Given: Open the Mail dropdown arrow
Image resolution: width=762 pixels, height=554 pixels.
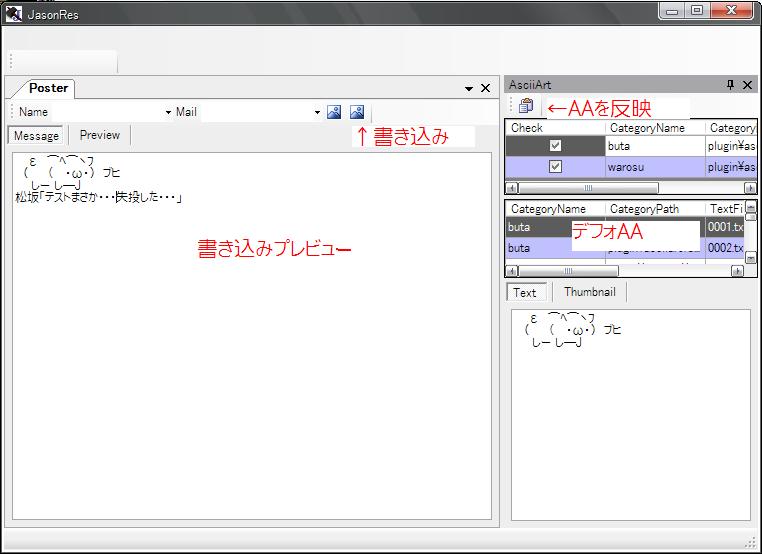Looking at the screenshot, I should (317, 112).
